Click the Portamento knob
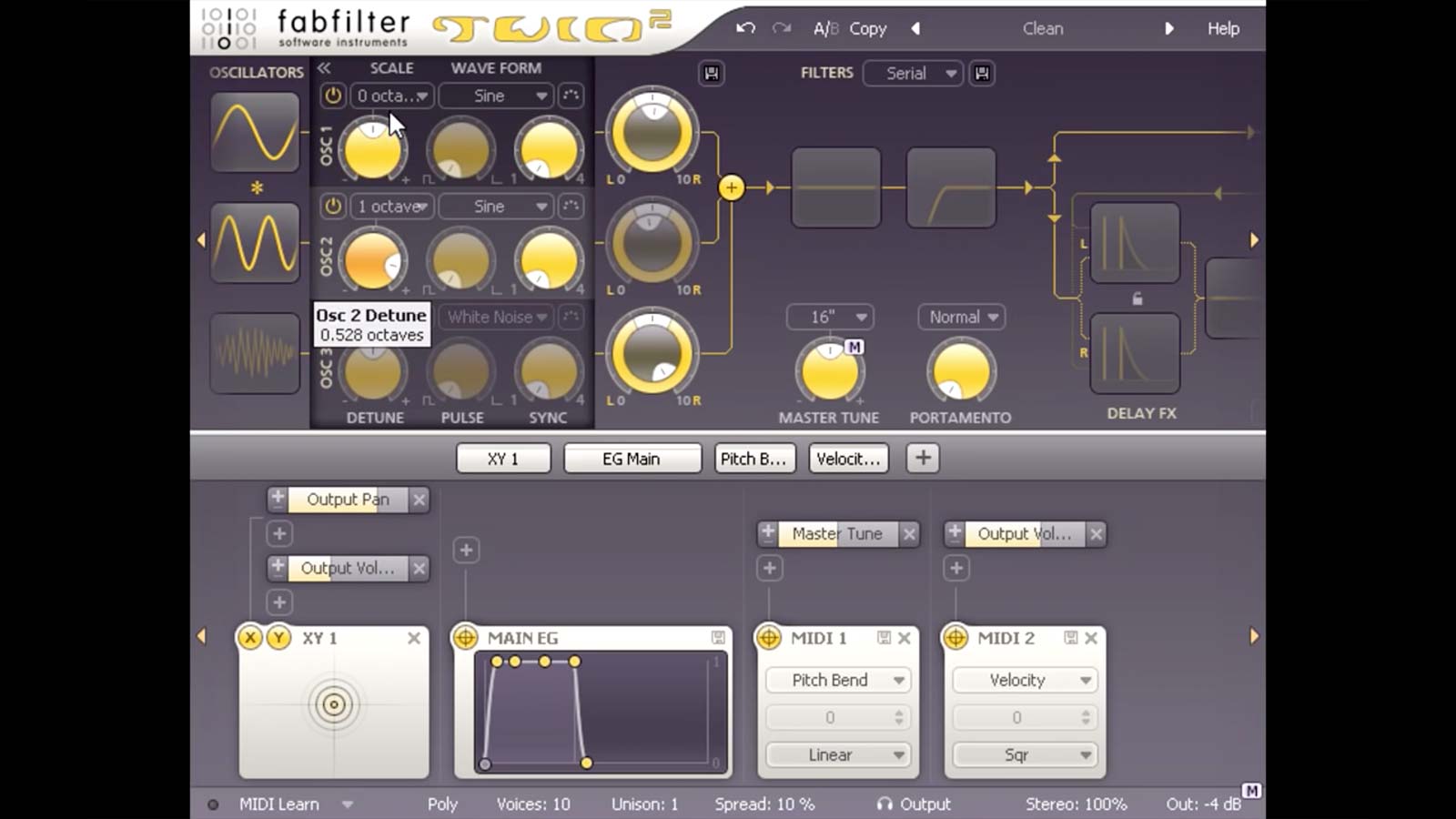The width and height of the screenshot is (1456, 819). [x=960, y=373]
